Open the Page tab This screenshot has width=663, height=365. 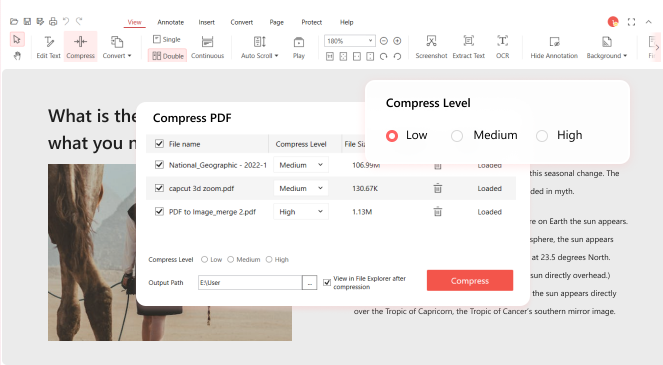tap(277, 22)
